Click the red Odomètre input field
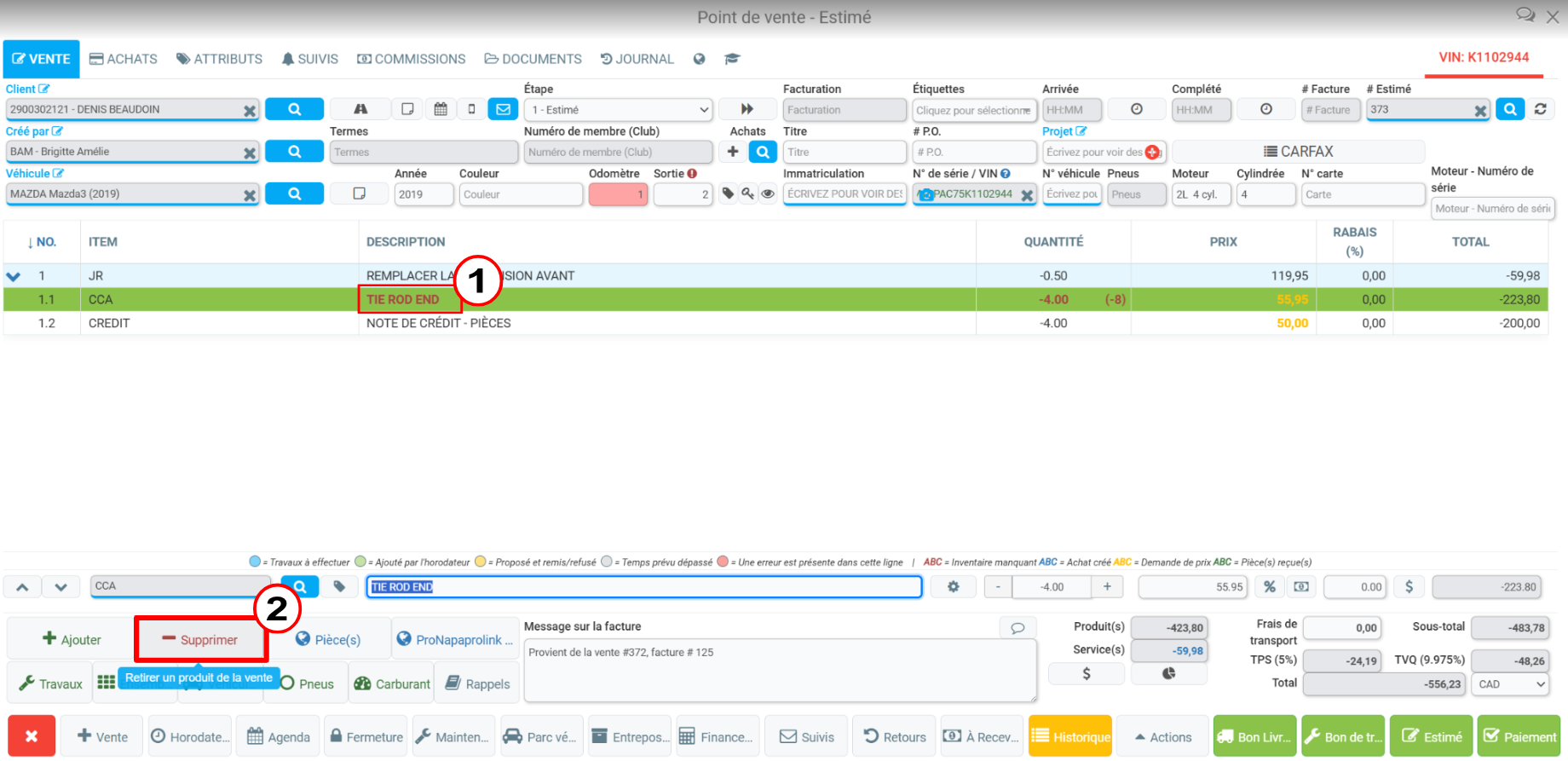Viewport: 1568px width, 761px height. pos(619,194)
